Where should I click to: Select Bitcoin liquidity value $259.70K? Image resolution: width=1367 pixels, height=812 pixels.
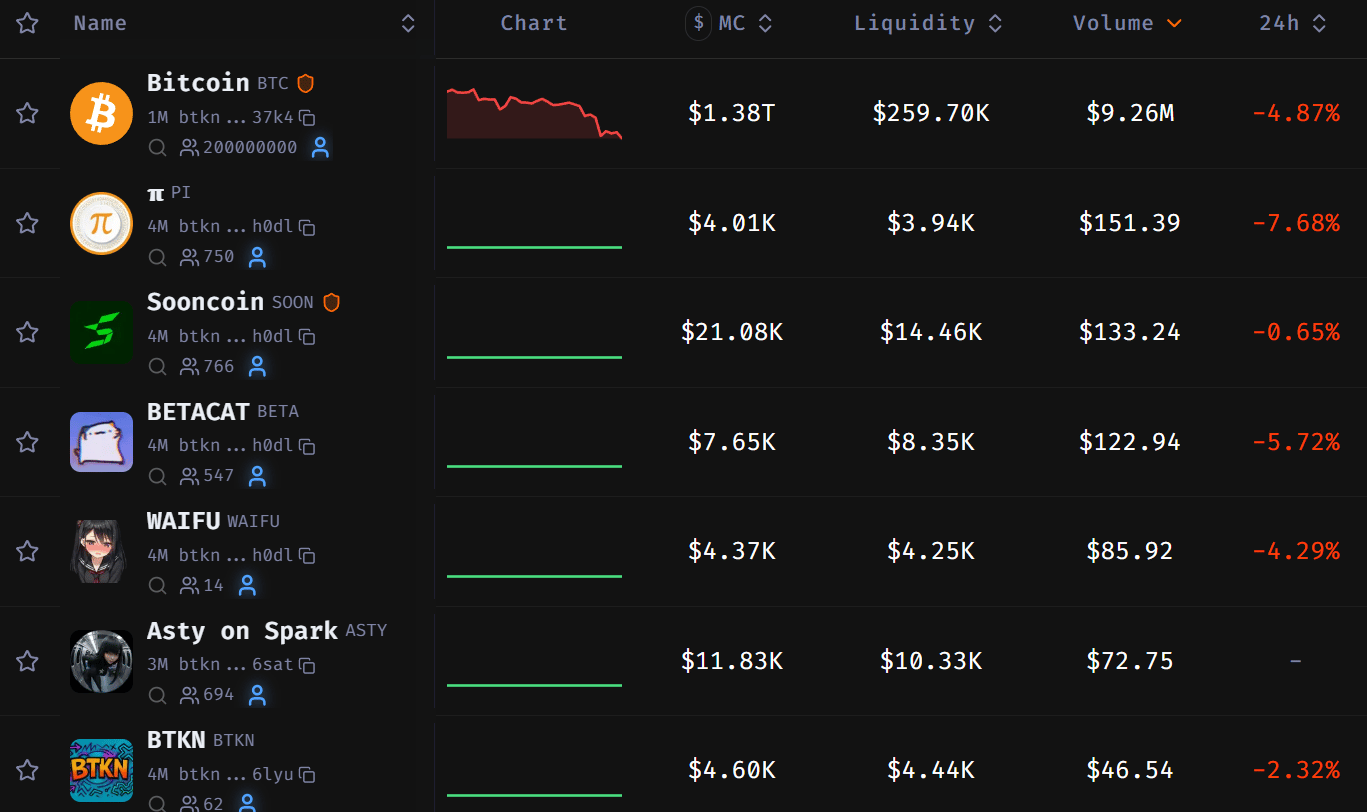(931, 113)
